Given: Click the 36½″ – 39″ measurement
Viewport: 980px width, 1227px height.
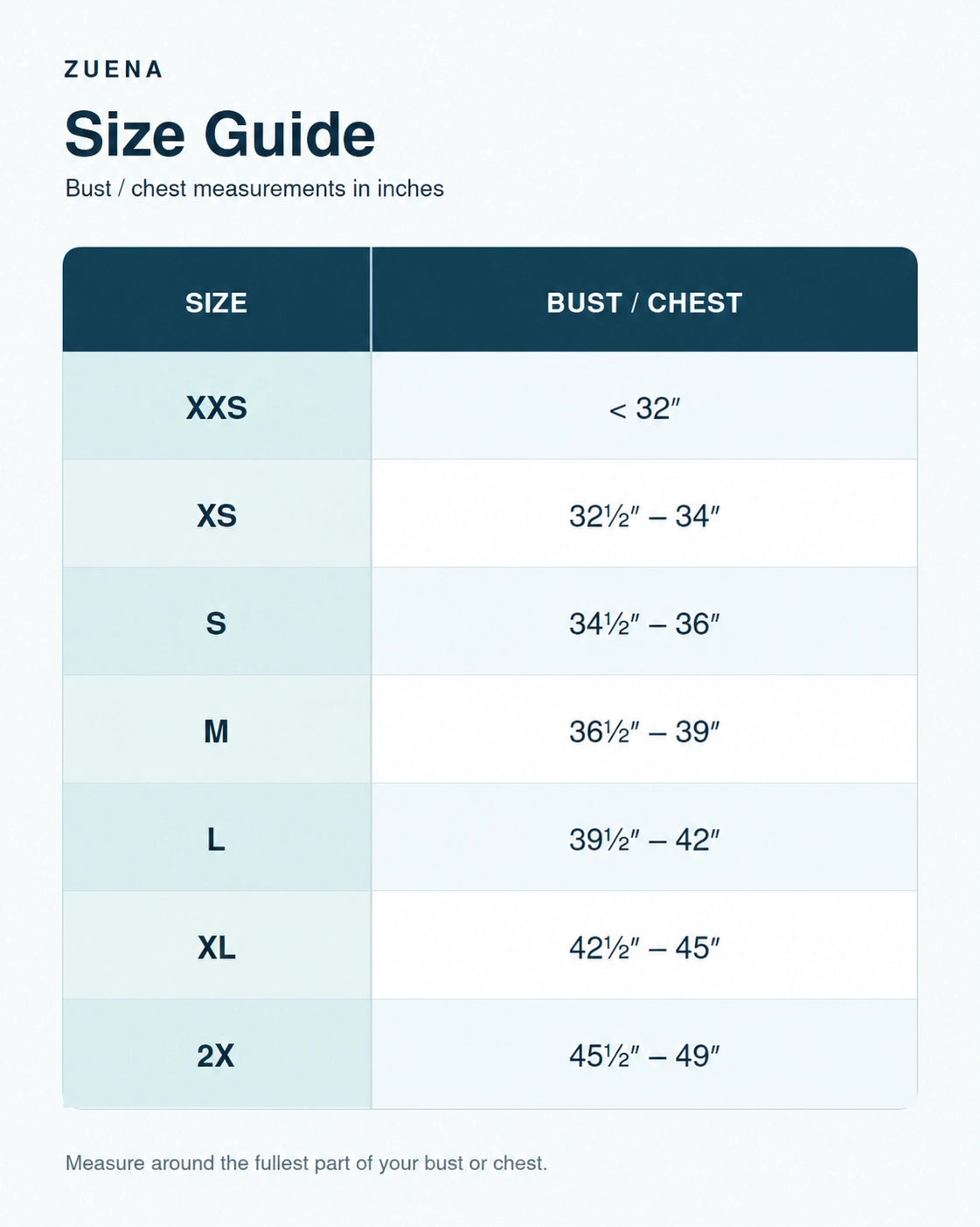Looking at the screenshot, I should pyautogui.click(x=645, y=731).
